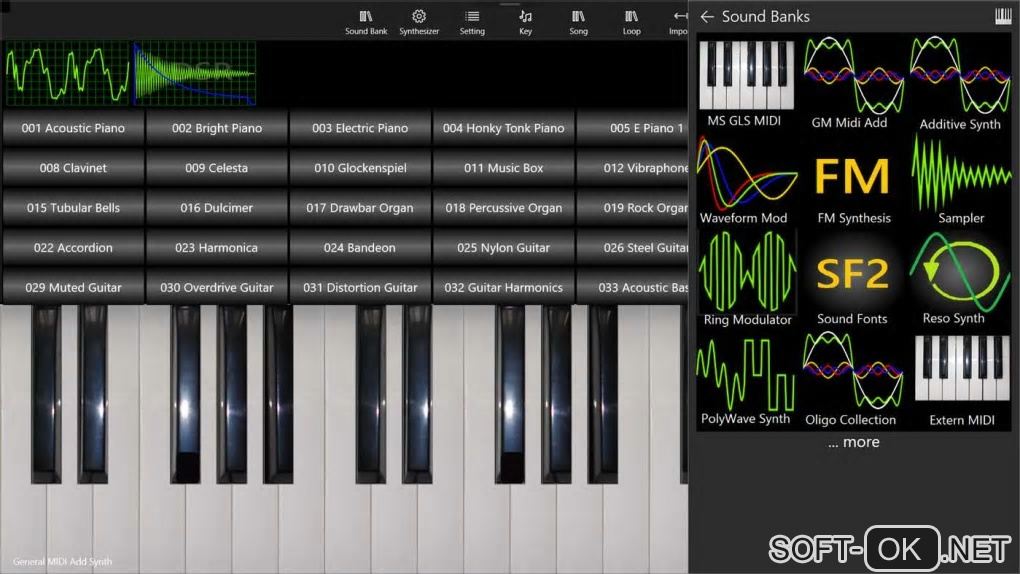Viewport: 1020px width, 574px height.
Task: Click the Import toolbar item
Action: (x=678, y=22)
